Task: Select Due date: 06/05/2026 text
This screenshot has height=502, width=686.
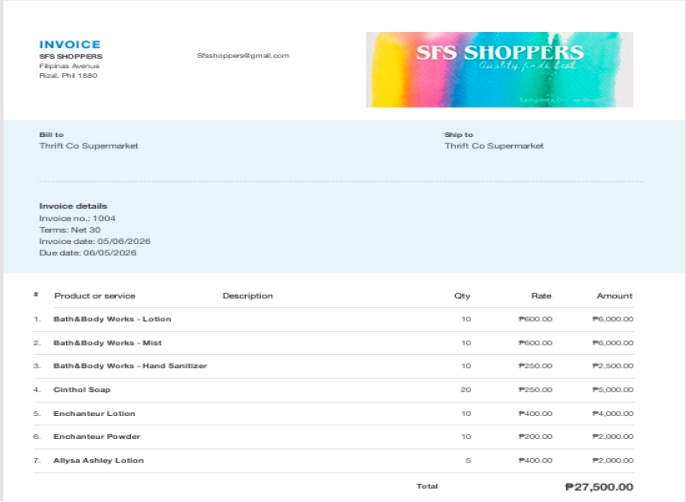Action: (x=88, y=253)
